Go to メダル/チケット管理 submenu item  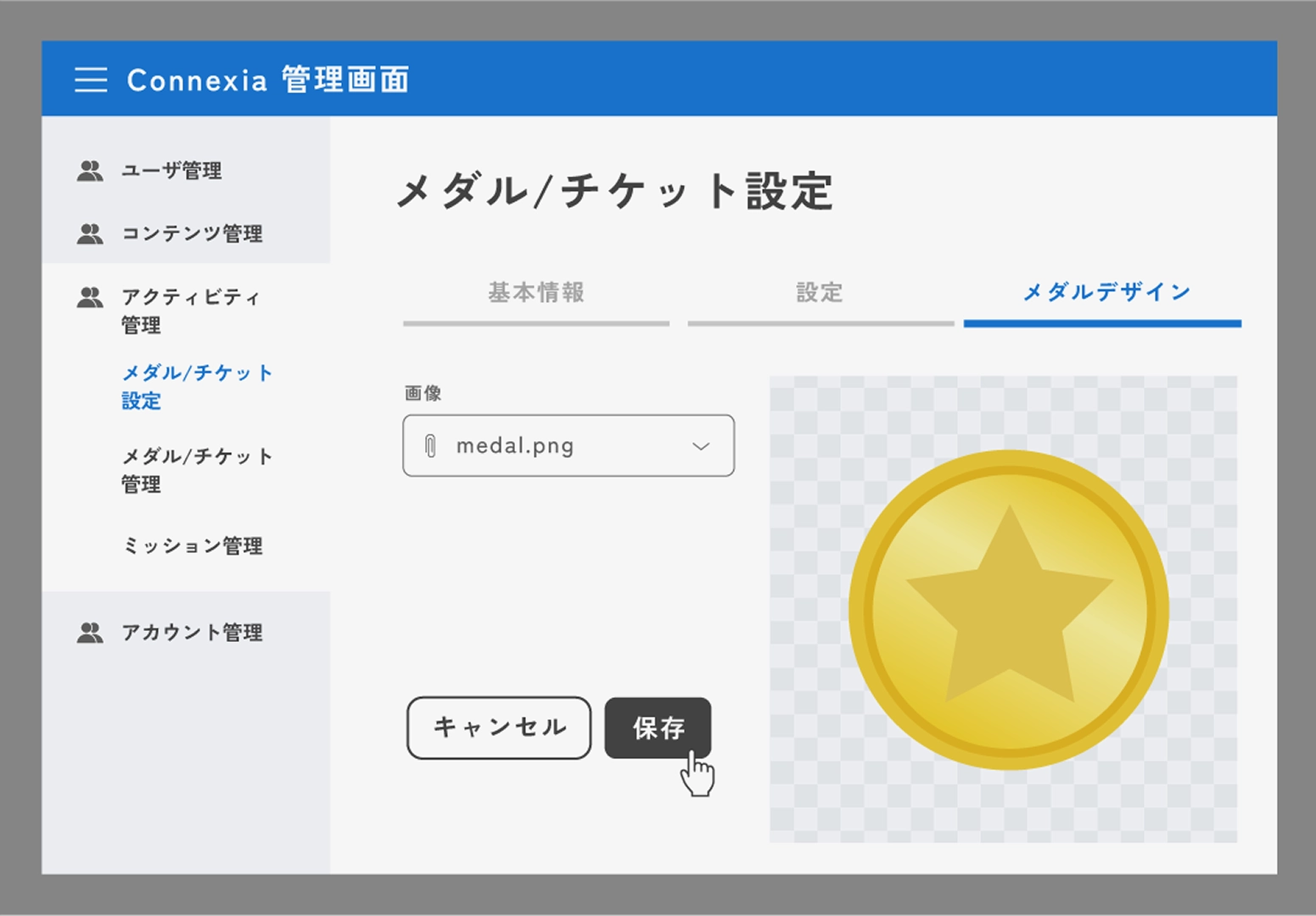tap(197, 470)
